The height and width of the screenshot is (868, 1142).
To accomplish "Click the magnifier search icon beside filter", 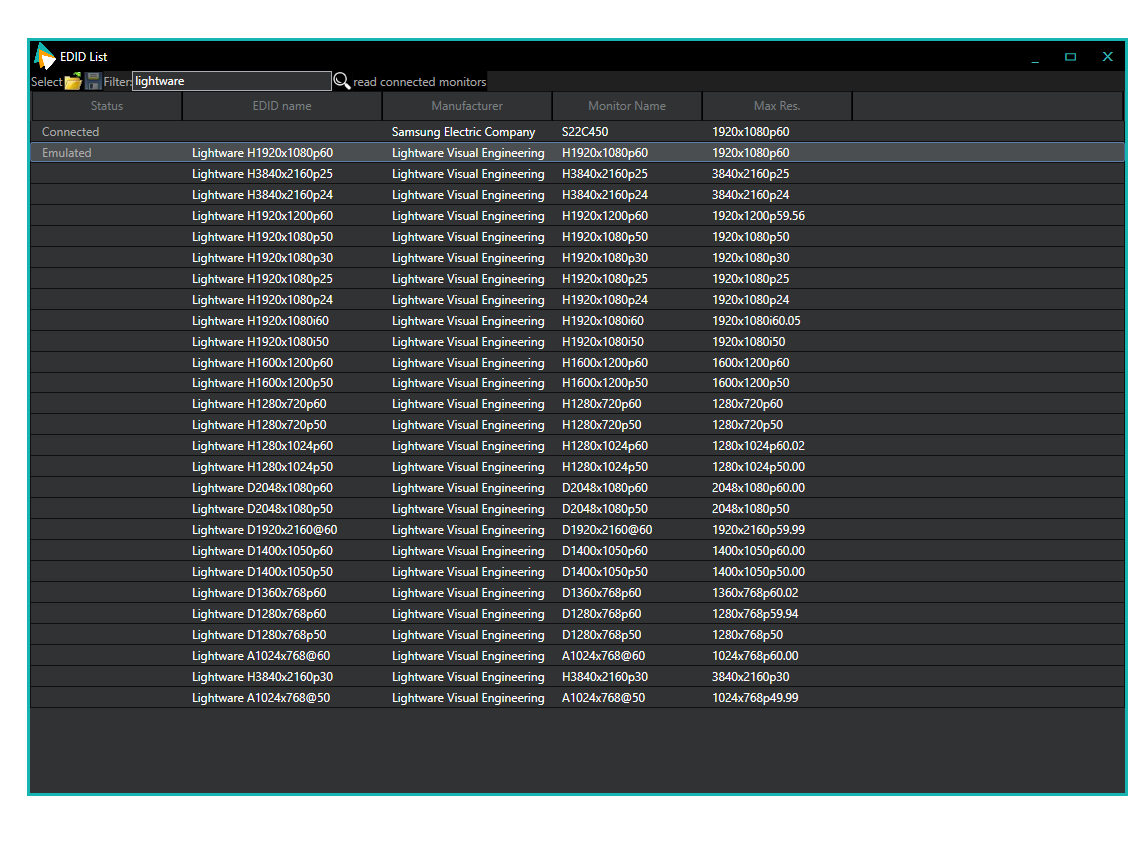I will [x=342, y=81].
